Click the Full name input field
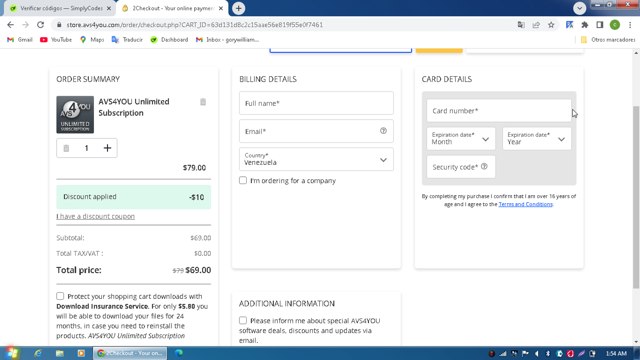 [x=316, y=103]
